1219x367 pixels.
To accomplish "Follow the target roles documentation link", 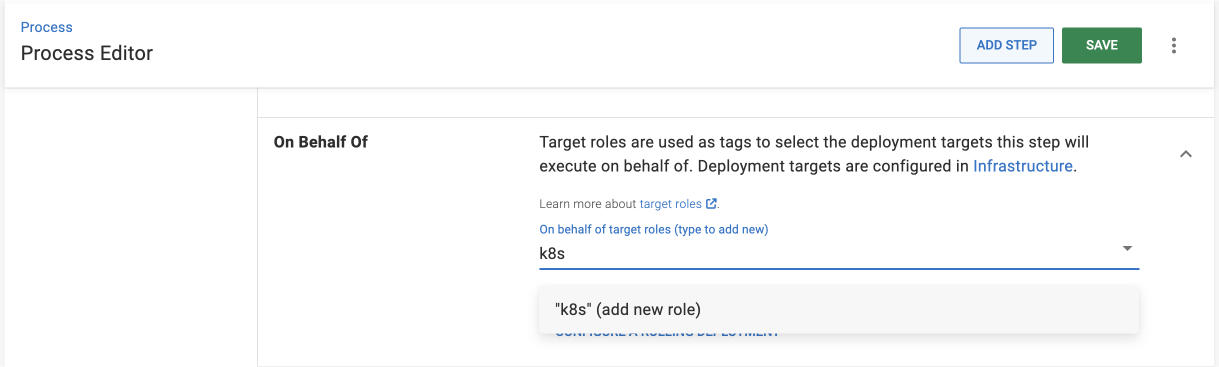I will [x=670, y=204].
